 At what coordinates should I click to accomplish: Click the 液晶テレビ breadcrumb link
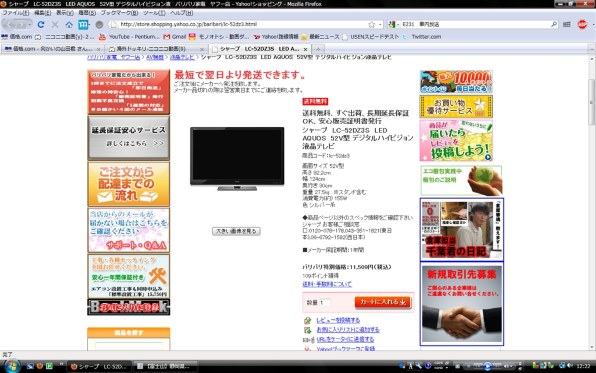182,57
